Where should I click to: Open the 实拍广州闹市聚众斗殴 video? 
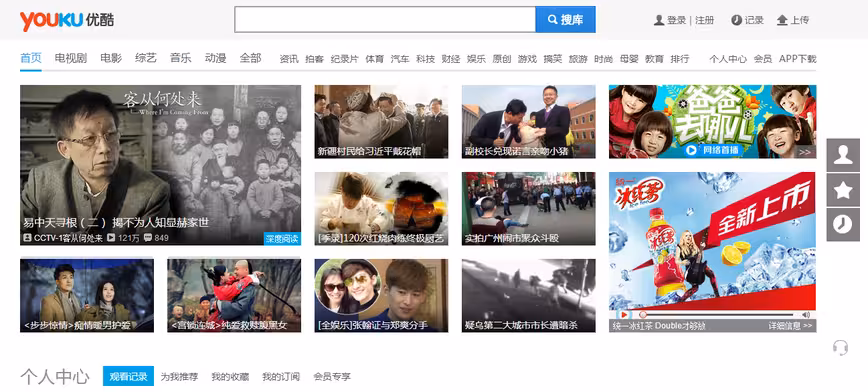[529, 208]
